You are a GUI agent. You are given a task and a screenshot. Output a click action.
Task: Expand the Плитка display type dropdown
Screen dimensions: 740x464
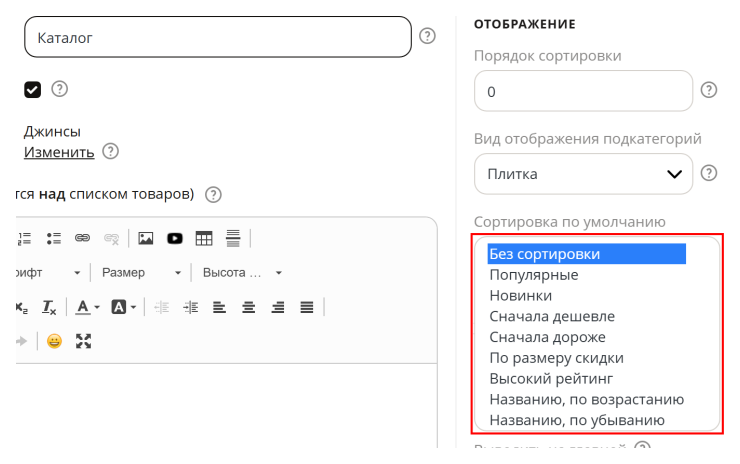583,174
